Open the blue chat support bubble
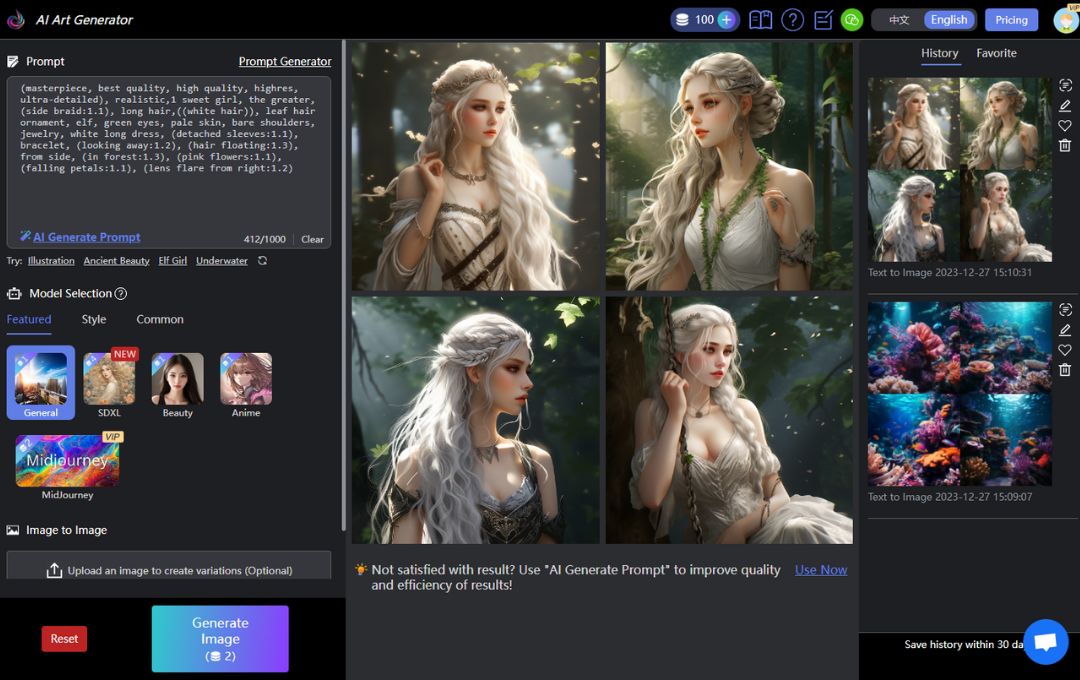Screen dimensions: 1080x680 pyautogui.click(x=1046, y=642)
